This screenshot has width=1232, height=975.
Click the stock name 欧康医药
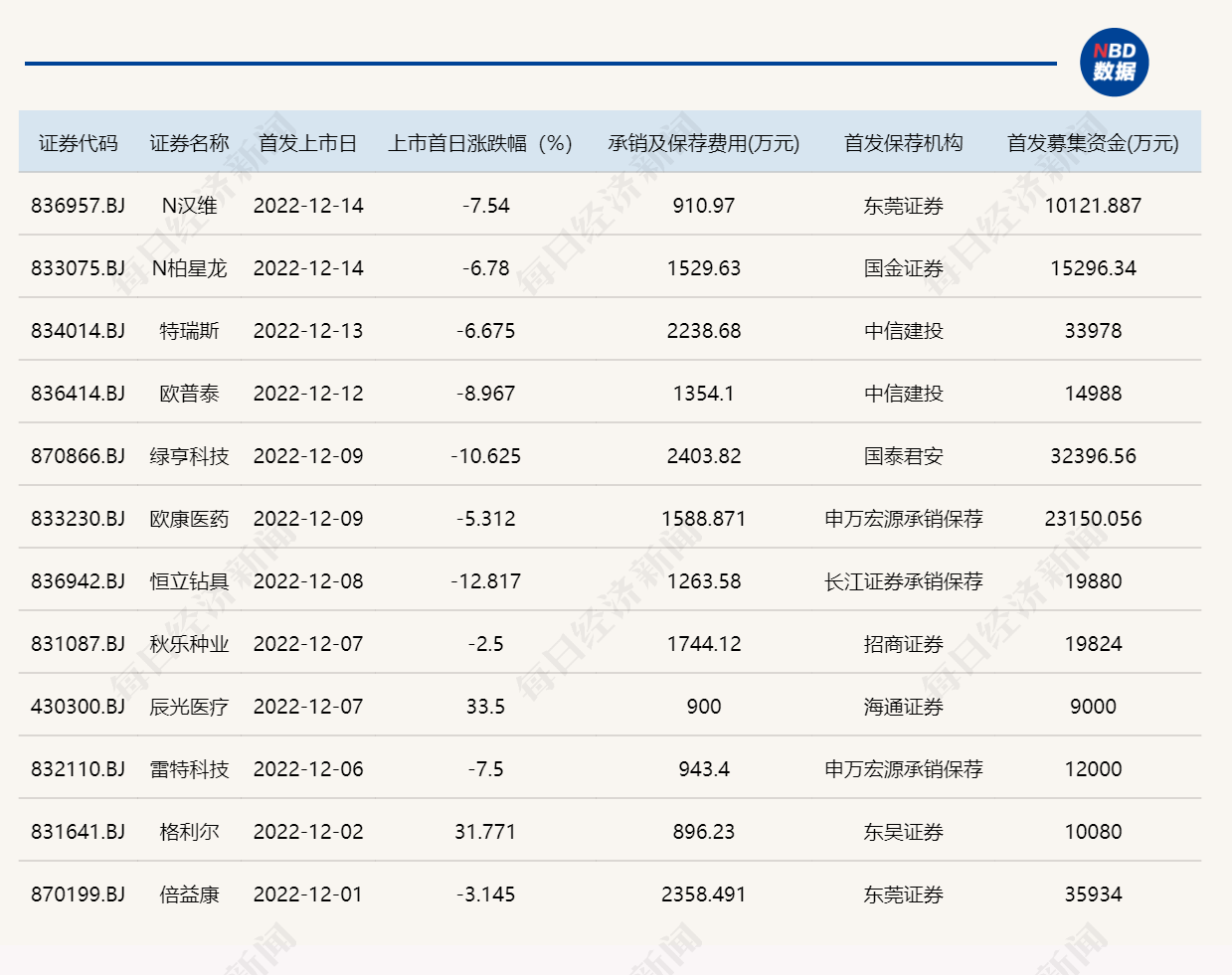pos(189,519)
